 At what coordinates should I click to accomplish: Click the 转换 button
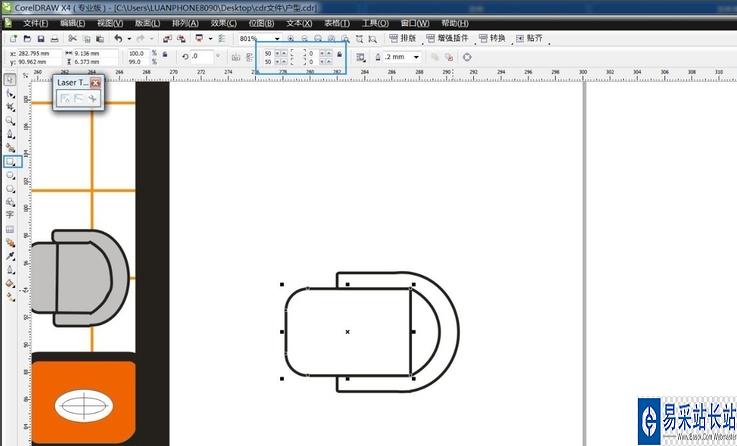[x=494, y=38]
